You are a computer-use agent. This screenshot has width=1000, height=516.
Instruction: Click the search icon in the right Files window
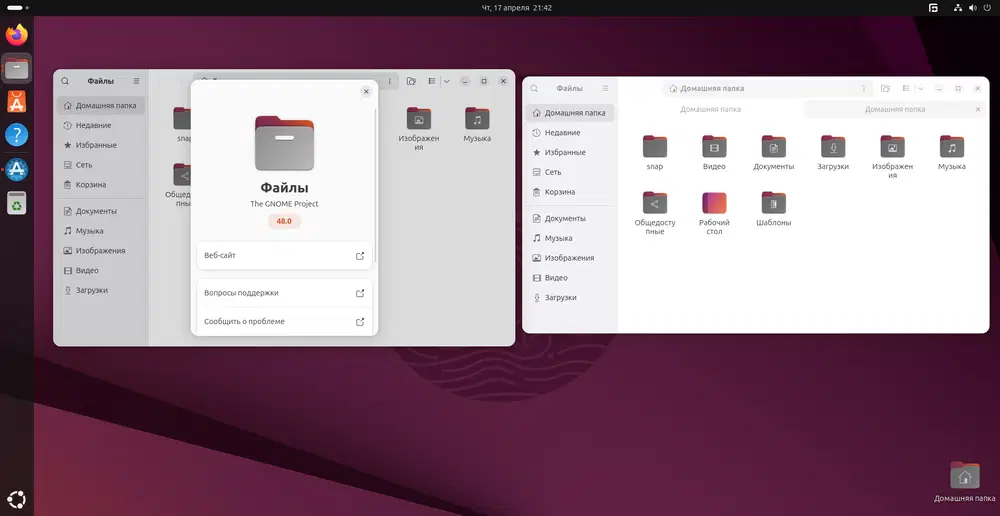pos(534,89)
